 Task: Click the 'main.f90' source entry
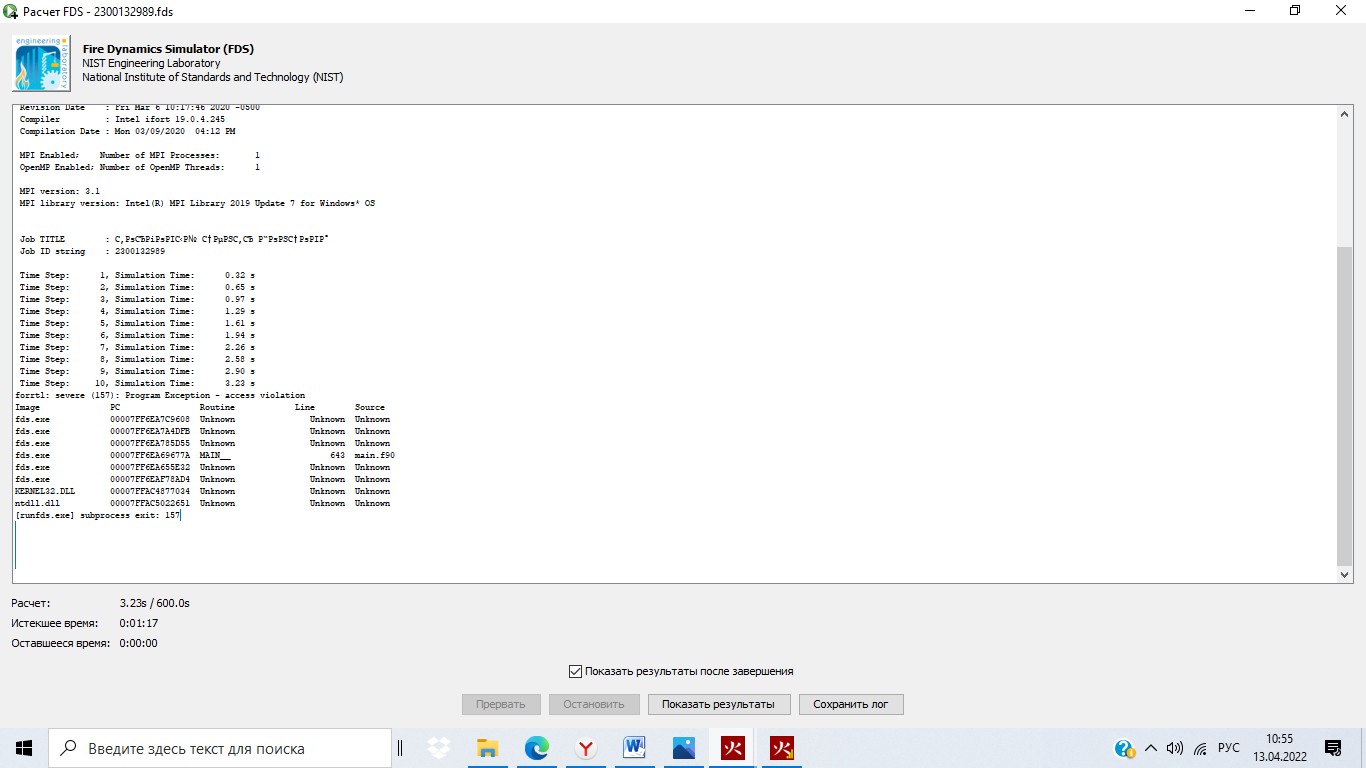[x=375, y=455]
